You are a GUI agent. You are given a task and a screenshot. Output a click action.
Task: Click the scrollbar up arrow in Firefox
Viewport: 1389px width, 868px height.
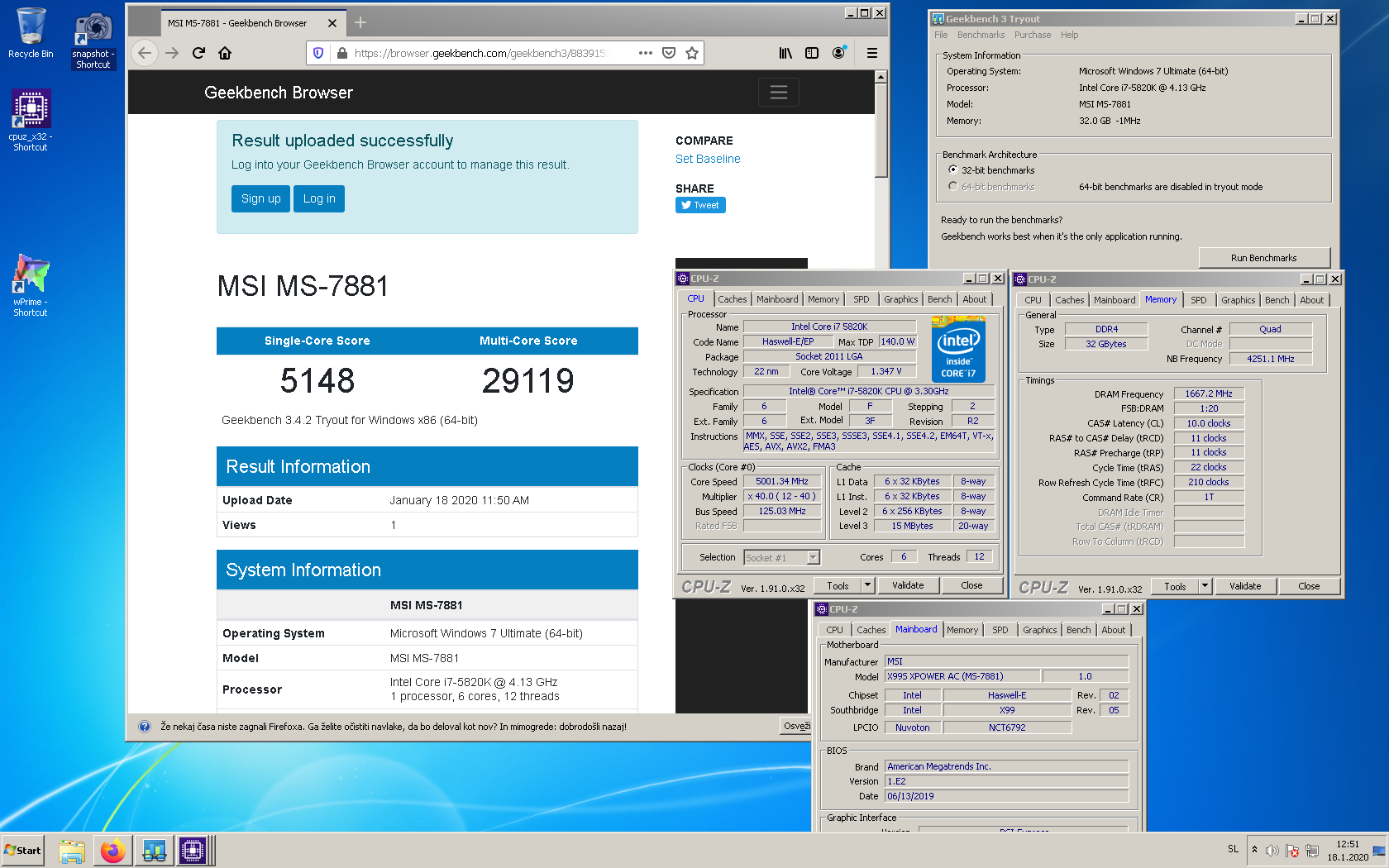tap(881, 77)
